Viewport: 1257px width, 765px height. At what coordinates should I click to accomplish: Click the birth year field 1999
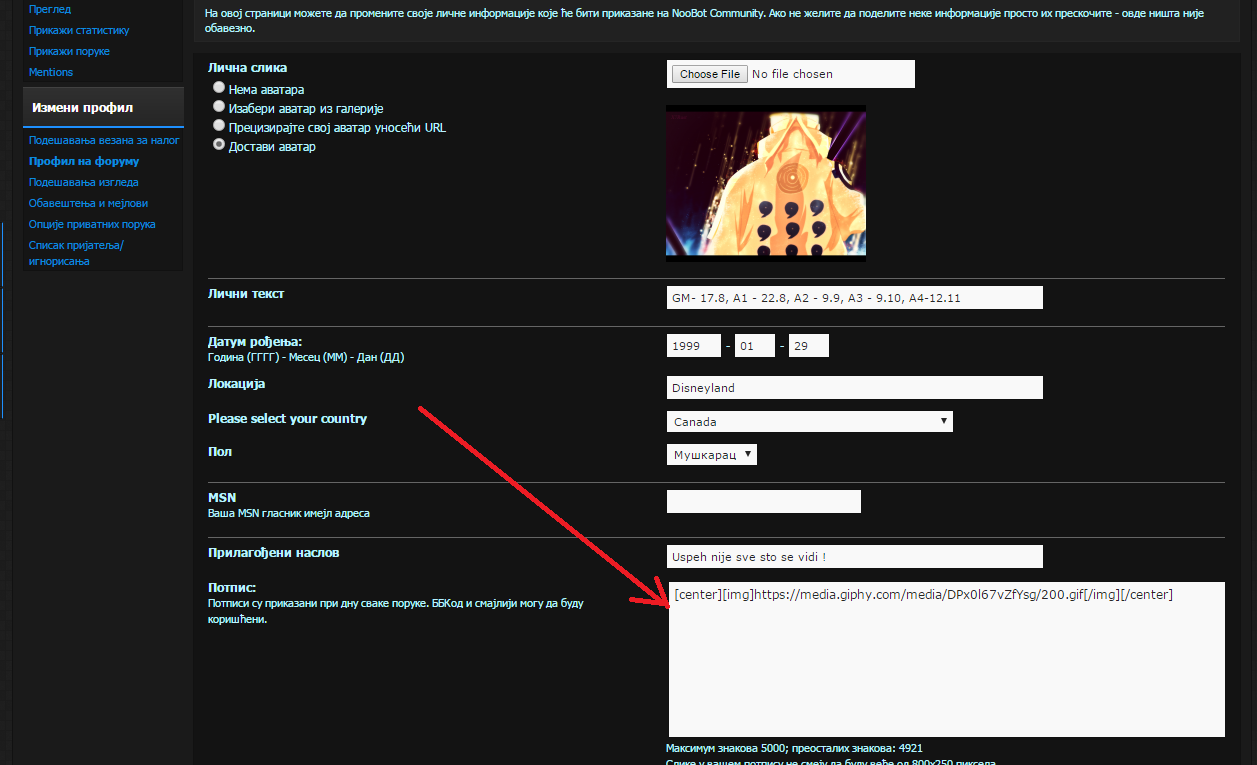click(x=693, y=346)
